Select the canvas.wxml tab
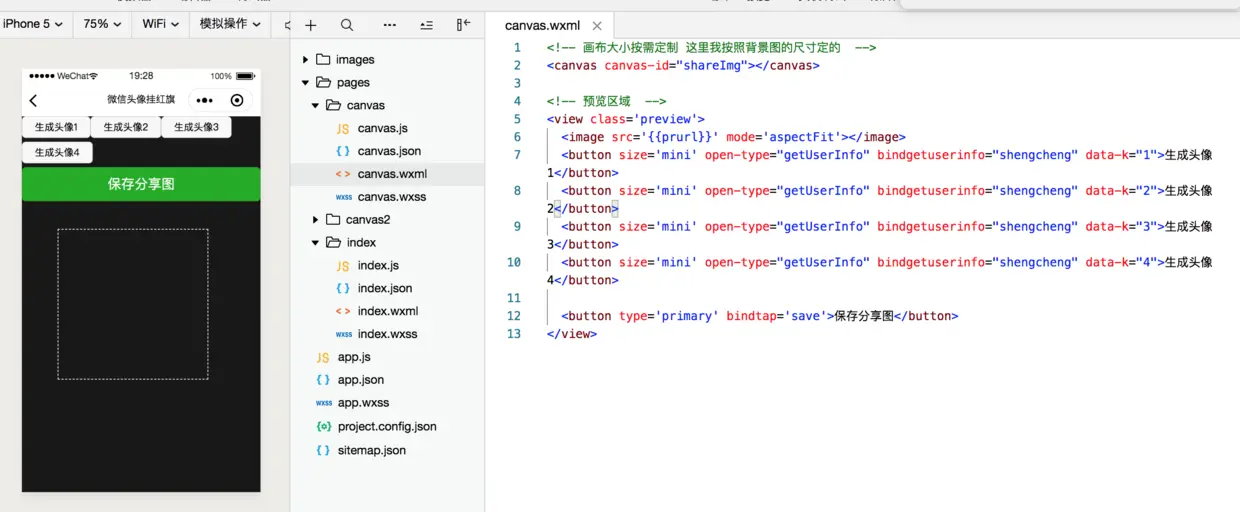 click(x=542, y=26)
